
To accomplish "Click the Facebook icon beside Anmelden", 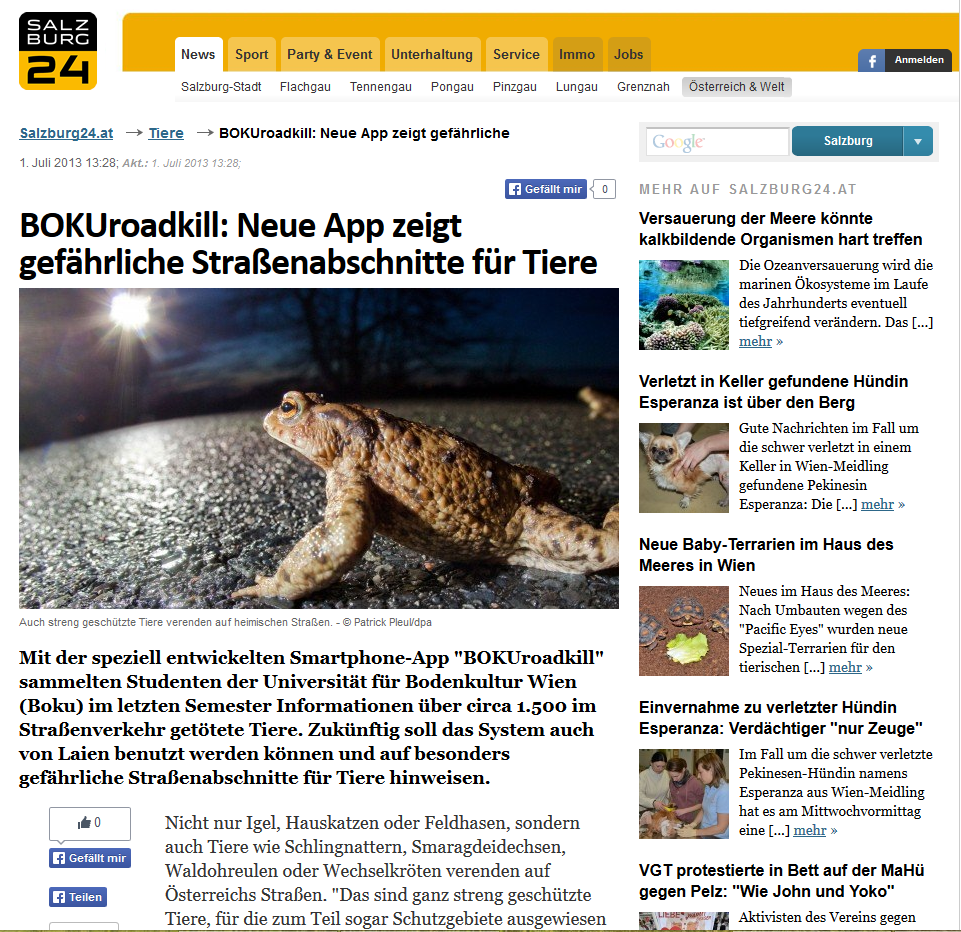I will (x=872, y=60).
